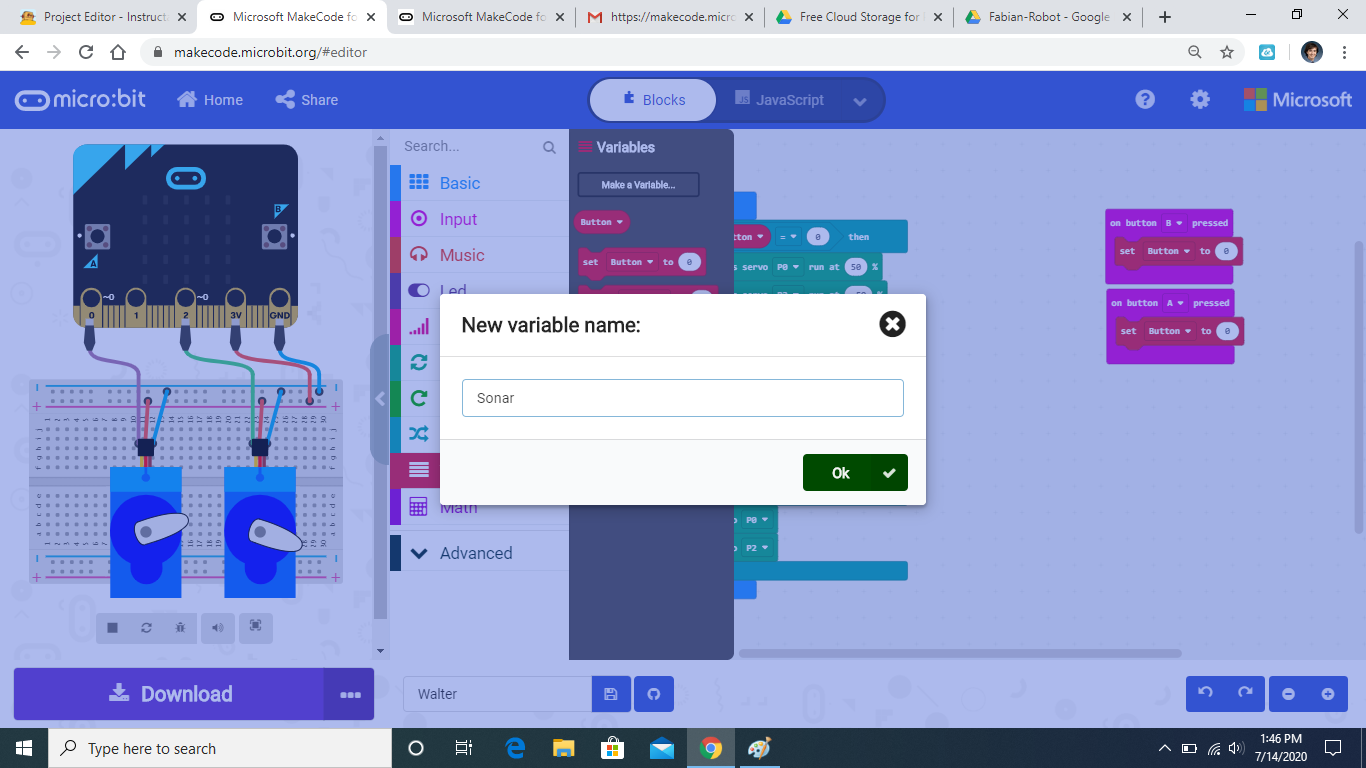Image resolution: width=1366 pixels, height=768 pixels.
Task: Save the project with disk icon
Action: (x=611, y=694)
